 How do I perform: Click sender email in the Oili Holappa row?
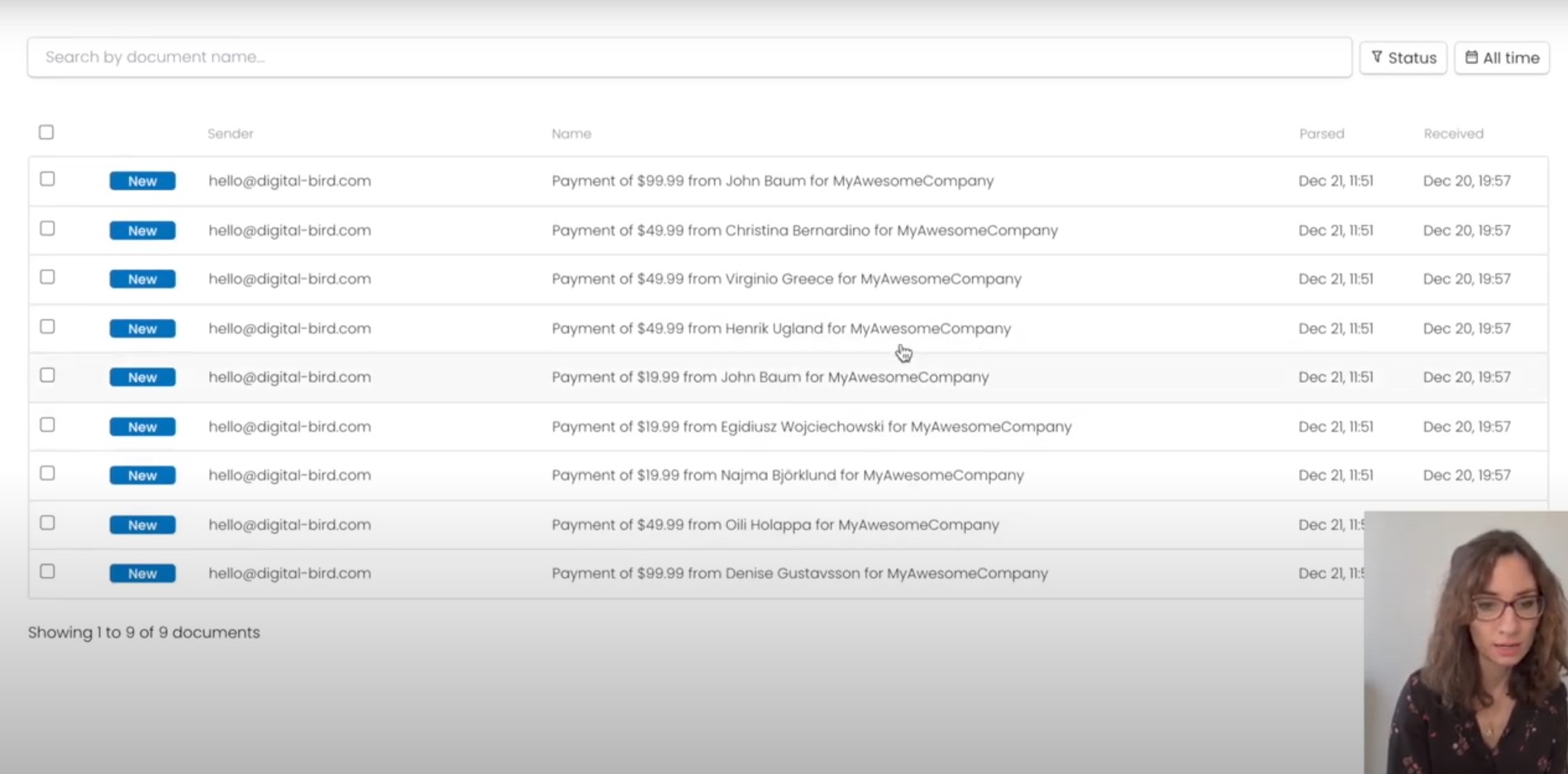tap(289, 525)
